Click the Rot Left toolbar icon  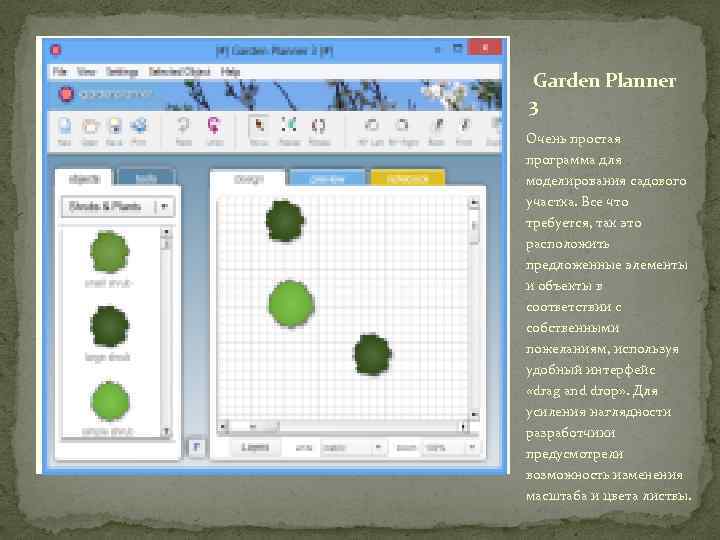click(371, 126)
